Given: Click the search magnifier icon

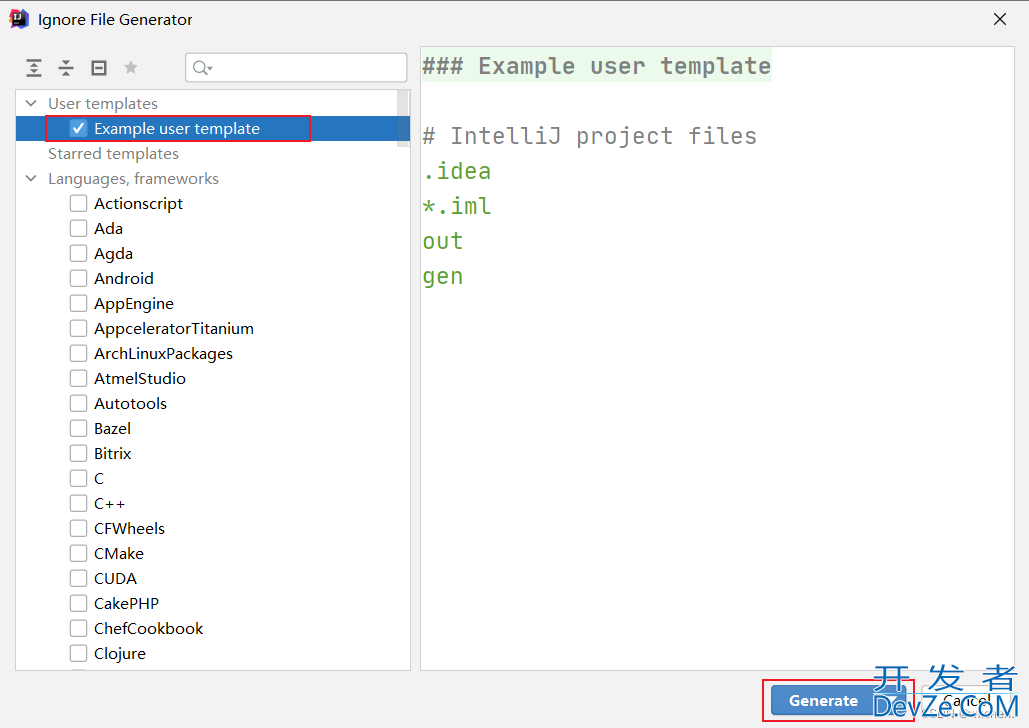Looking at the screenshot, I should pyautogui.click(x=201, y=68).
